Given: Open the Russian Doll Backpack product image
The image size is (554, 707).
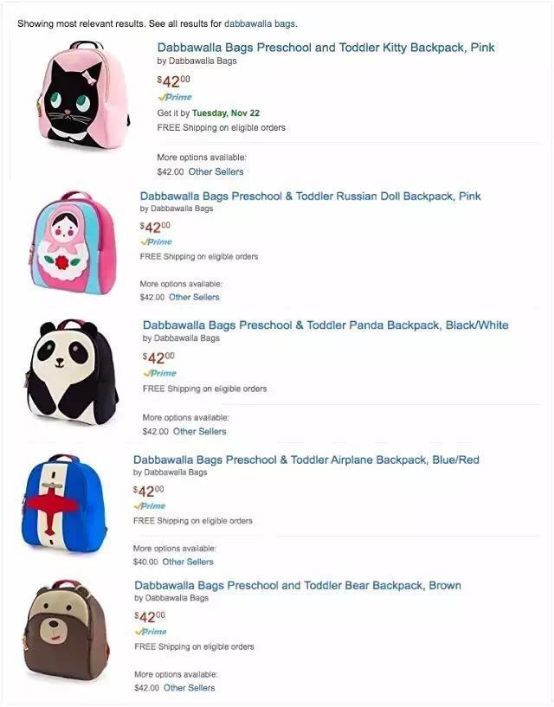Looking at the screenshot, I should (73, 243).
